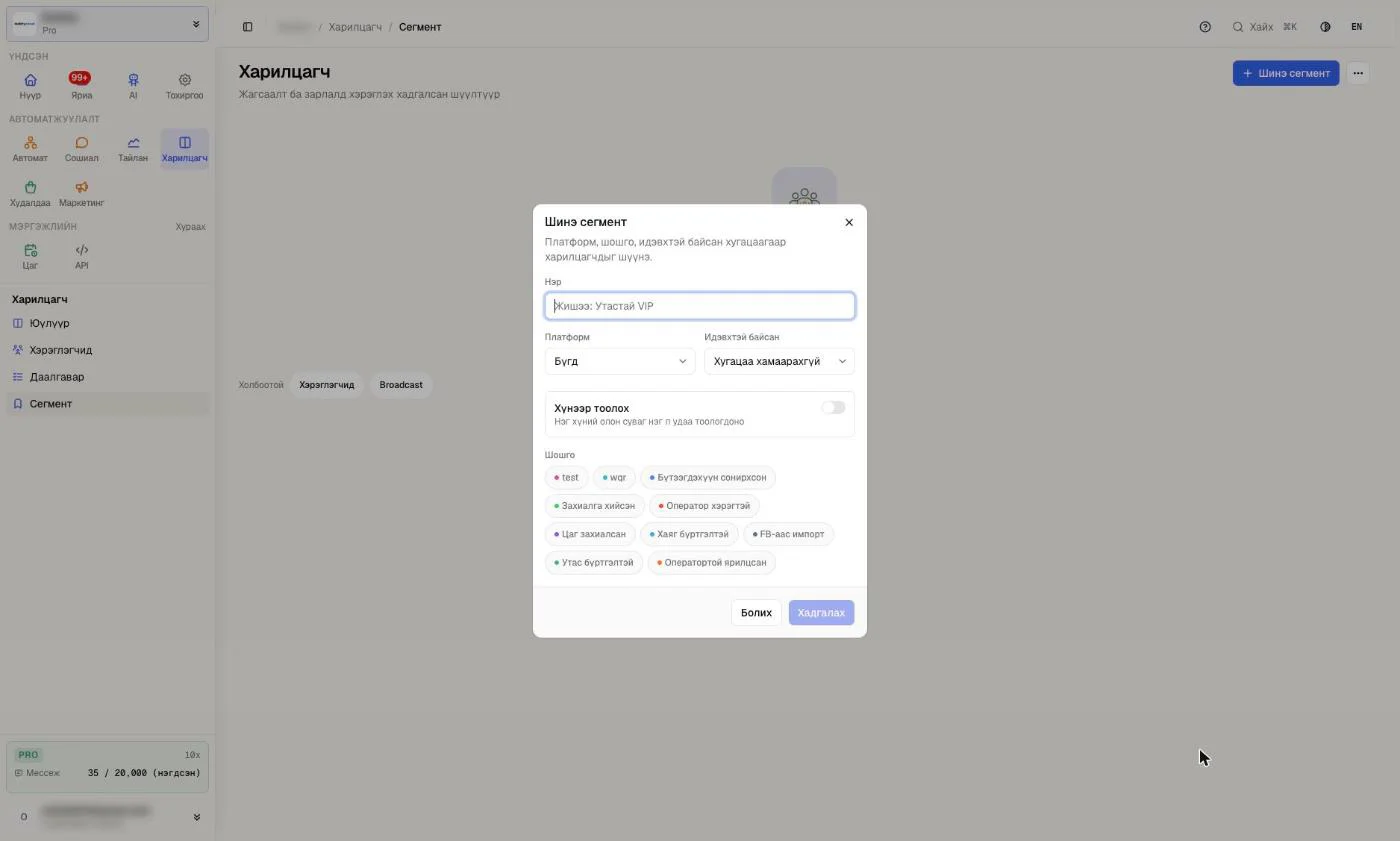Switch theme with contrast icon
Screen dimensions: 1400x841
tap(1325, 27)
